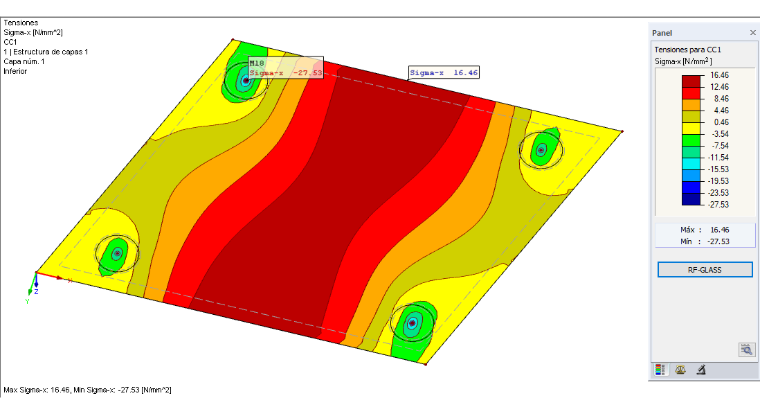Click the Max/Min Sigma-x status line at bottom
Screen dimensions: 760x414
(87, 390)
